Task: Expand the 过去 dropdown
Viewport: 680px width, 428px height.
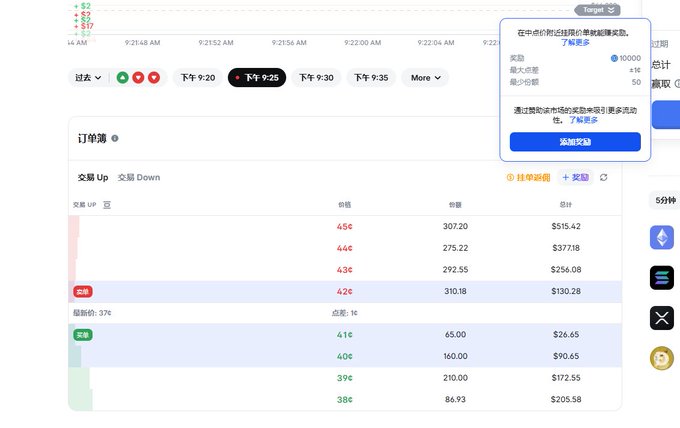Action: (x=88, y=78)
